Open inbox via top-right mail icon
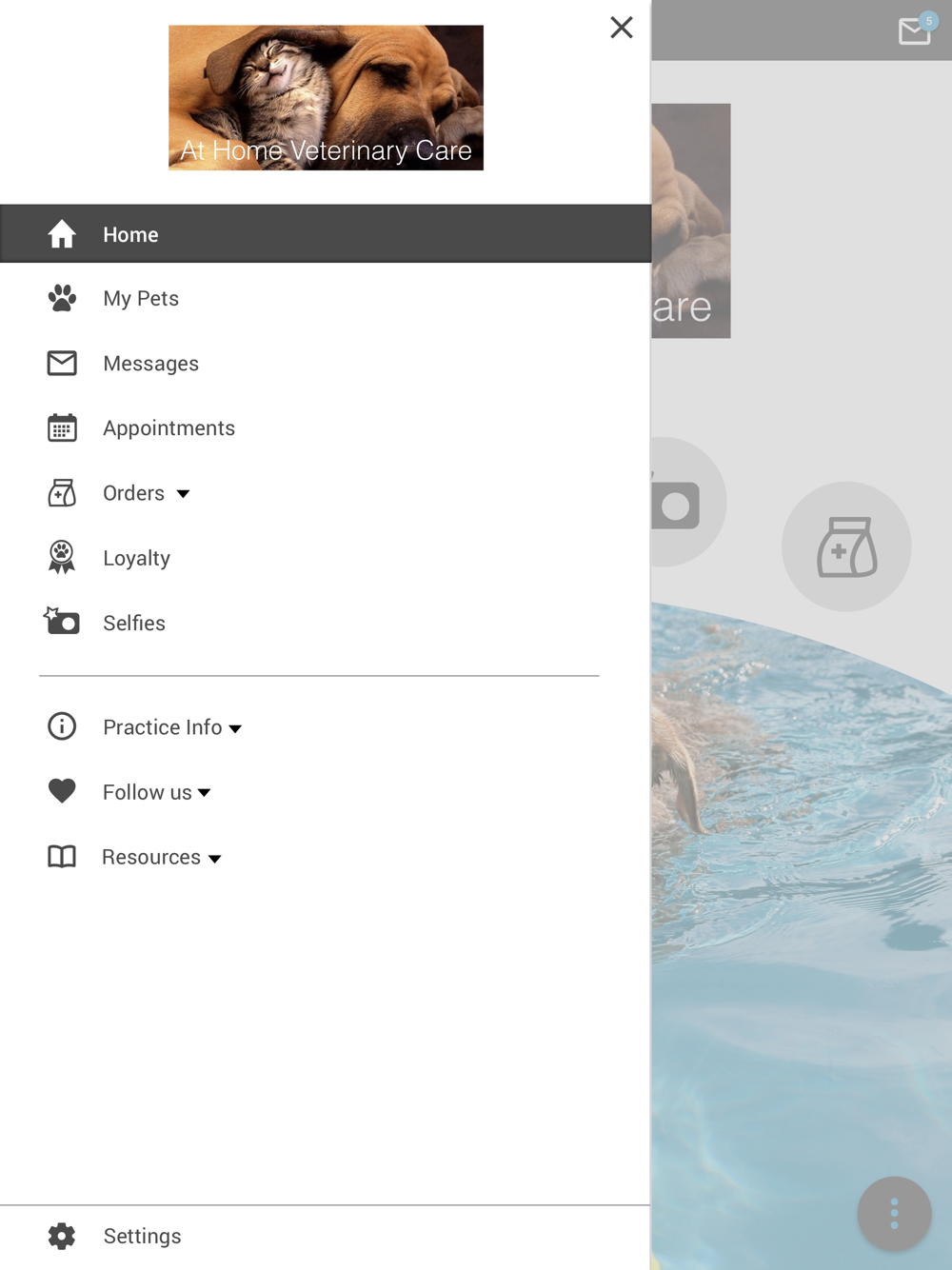 tap(915, 31)
